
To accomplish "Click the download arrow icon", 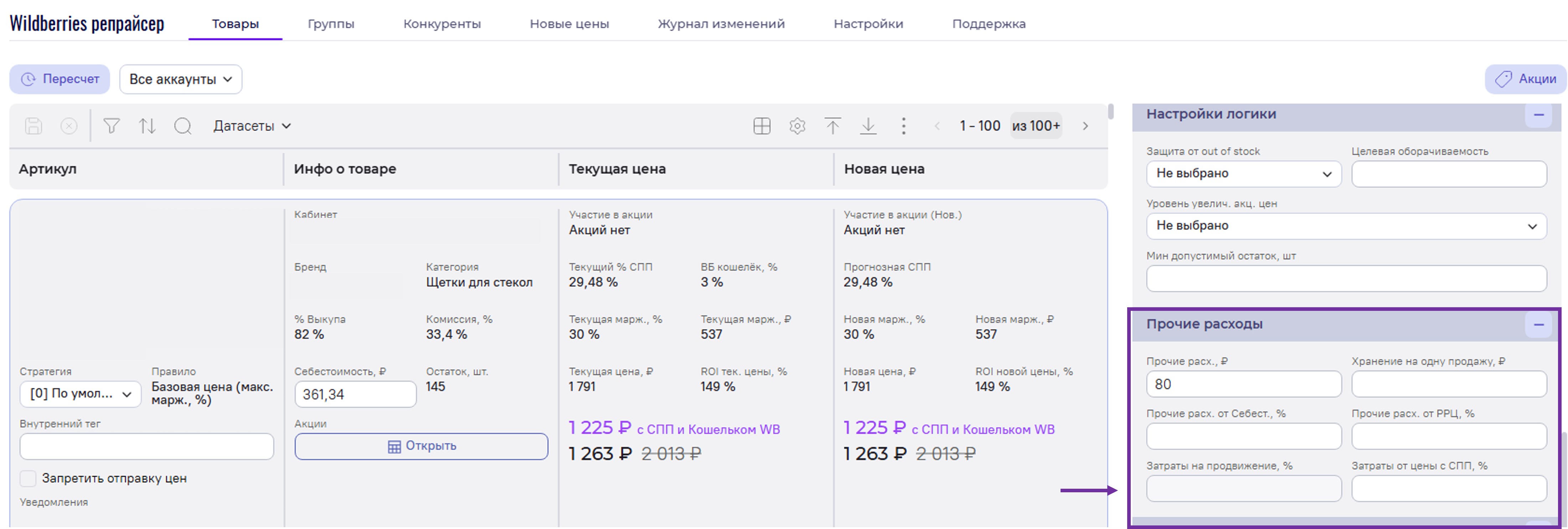I will [868, 126].
